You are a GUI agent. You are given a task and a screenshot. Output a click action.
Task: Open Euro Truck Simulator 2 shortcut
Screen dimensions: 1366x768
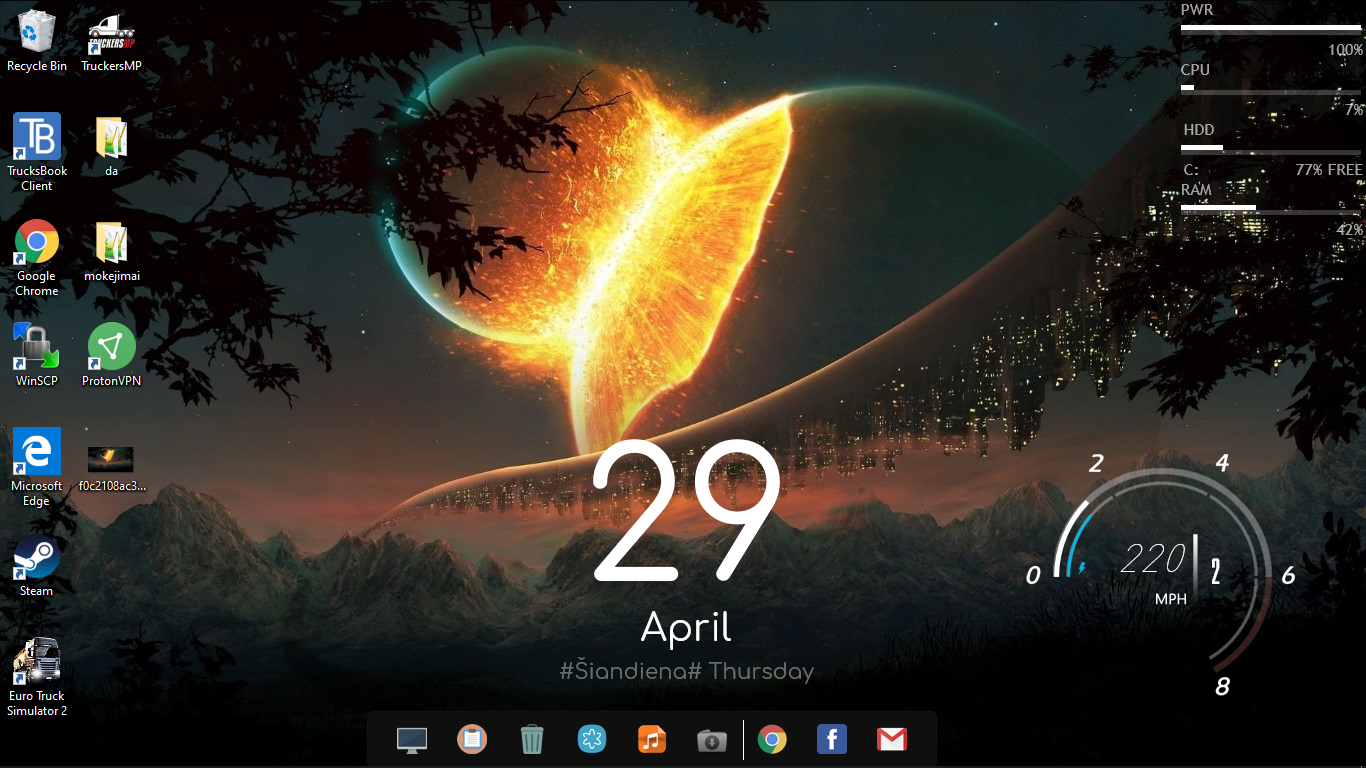point(37,677)
